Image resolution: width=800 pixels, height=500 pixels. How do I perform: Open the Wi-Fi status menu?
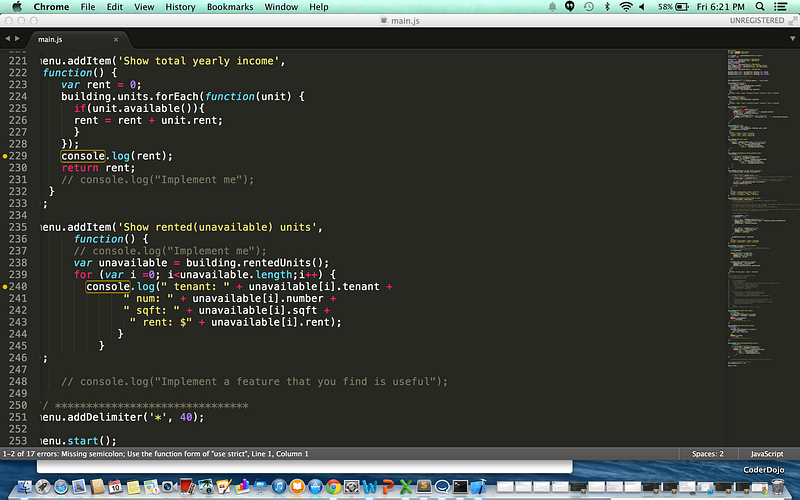[626, 7]
